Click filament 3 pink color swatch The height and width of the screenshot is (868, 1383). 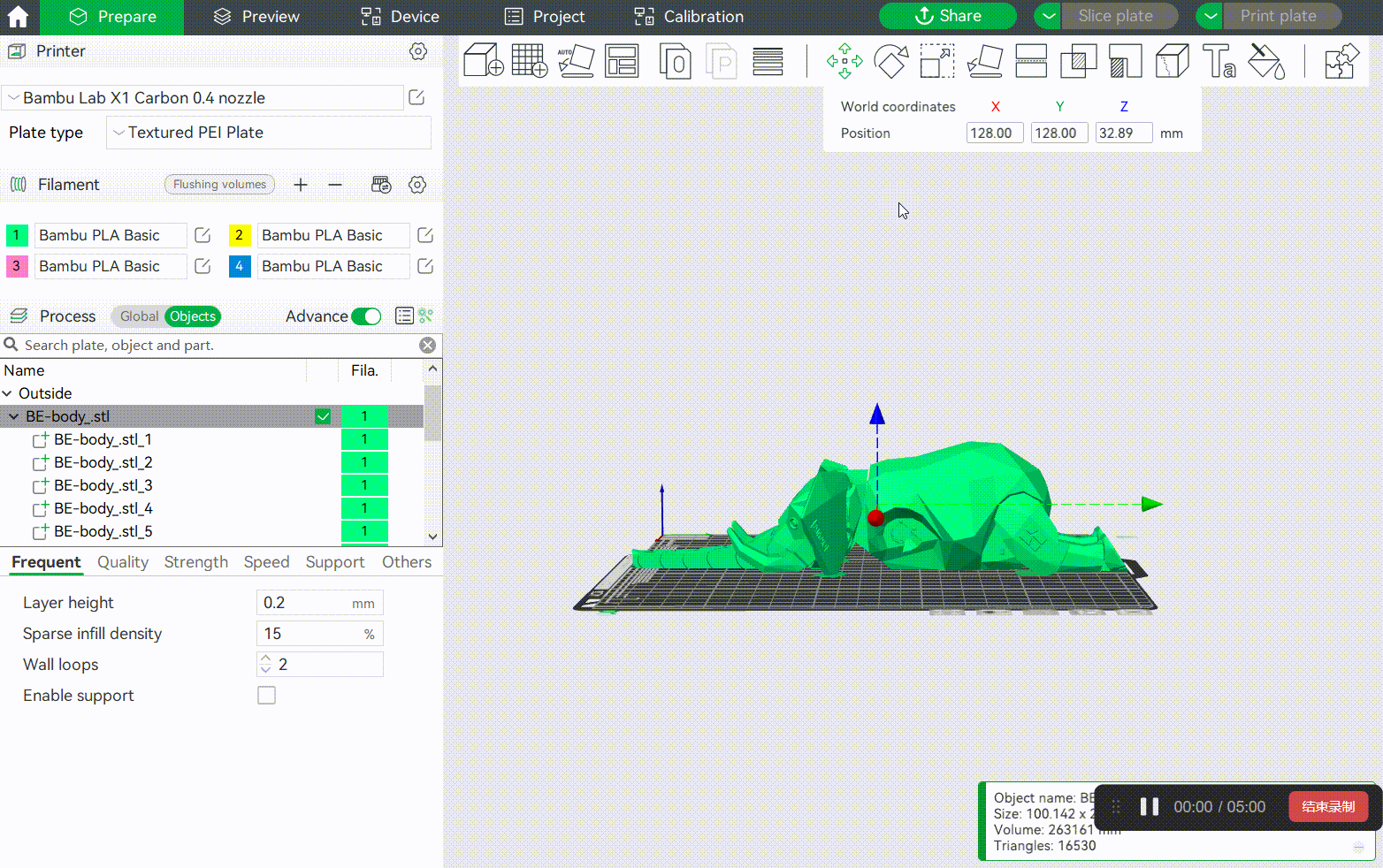click(x=17, y=266)
